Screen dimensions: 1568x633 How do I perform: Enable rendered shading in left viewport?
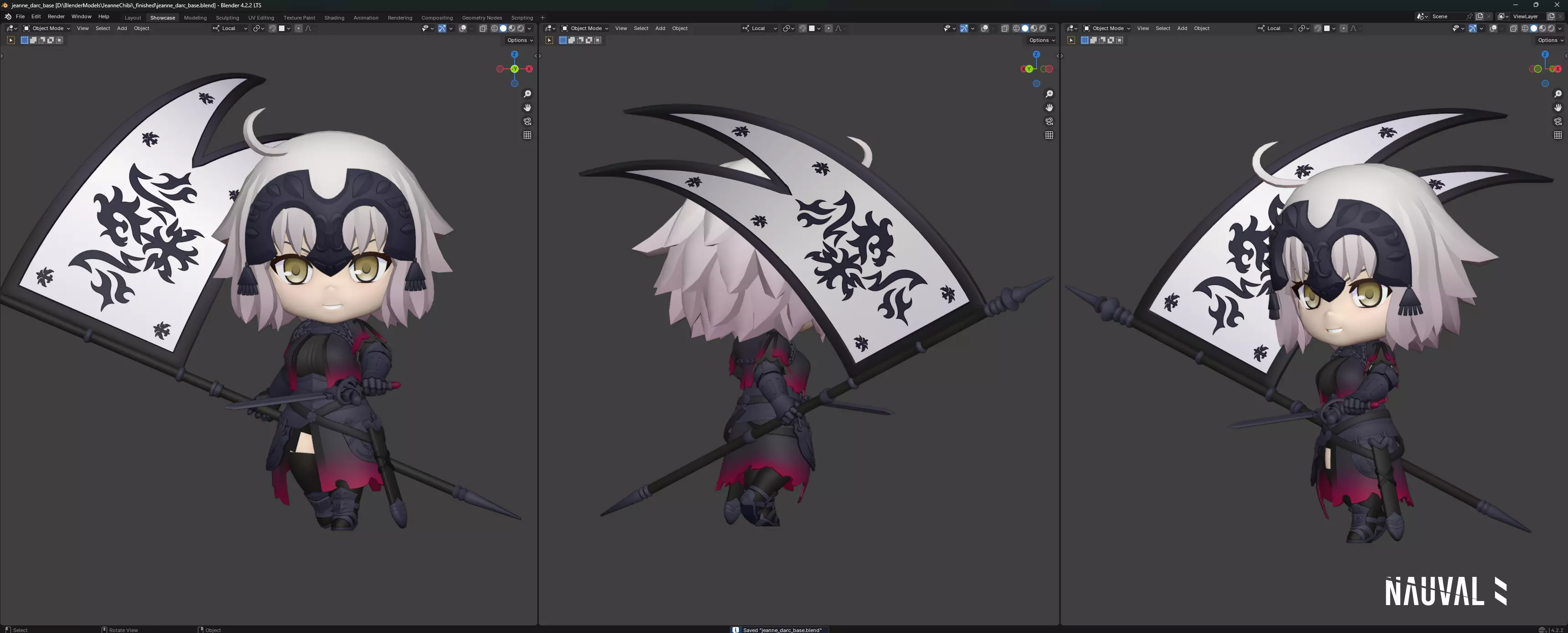coord(521,29)
